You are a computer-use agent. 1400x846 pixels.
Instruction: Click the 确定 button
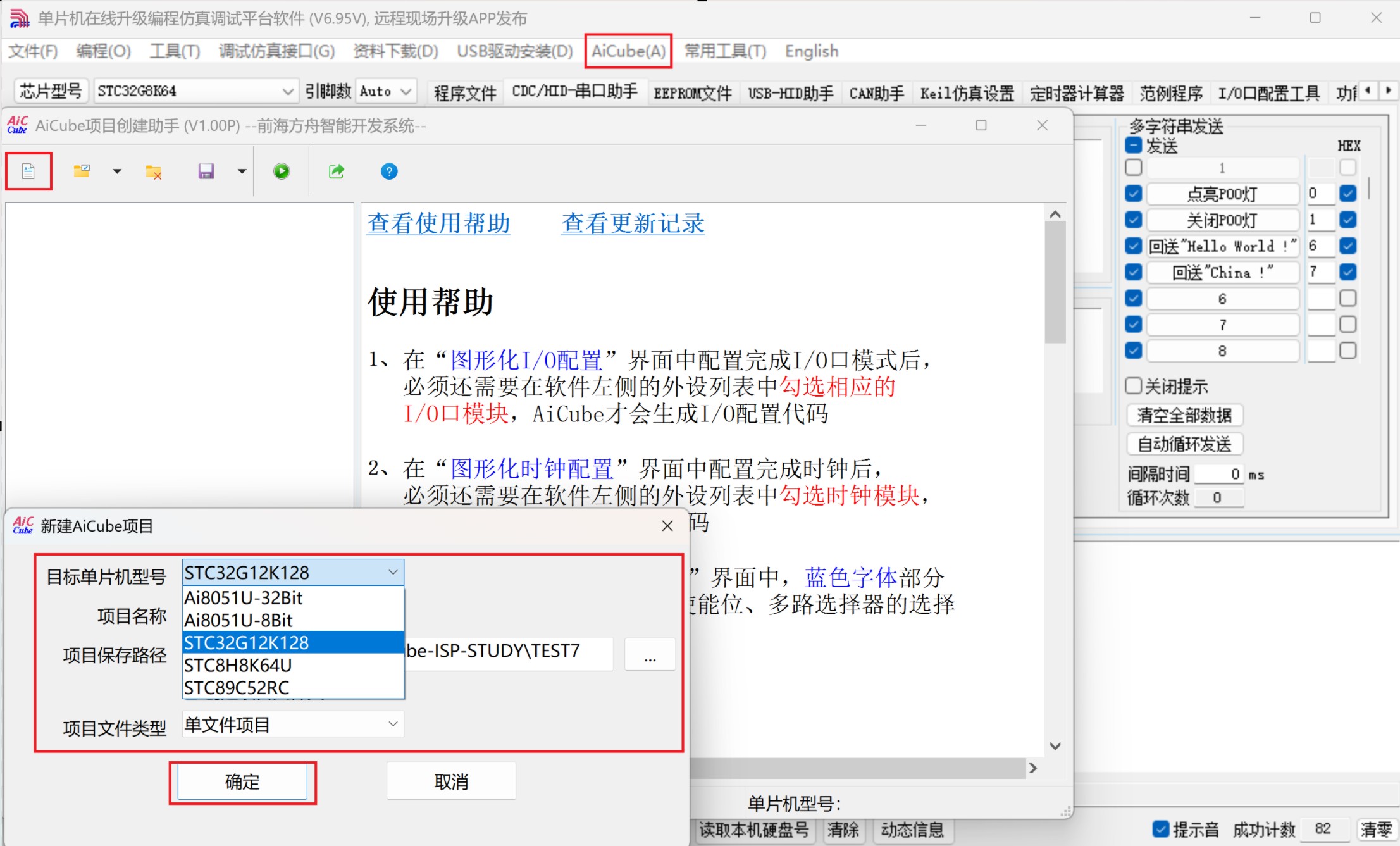click(x=242, y=781)
